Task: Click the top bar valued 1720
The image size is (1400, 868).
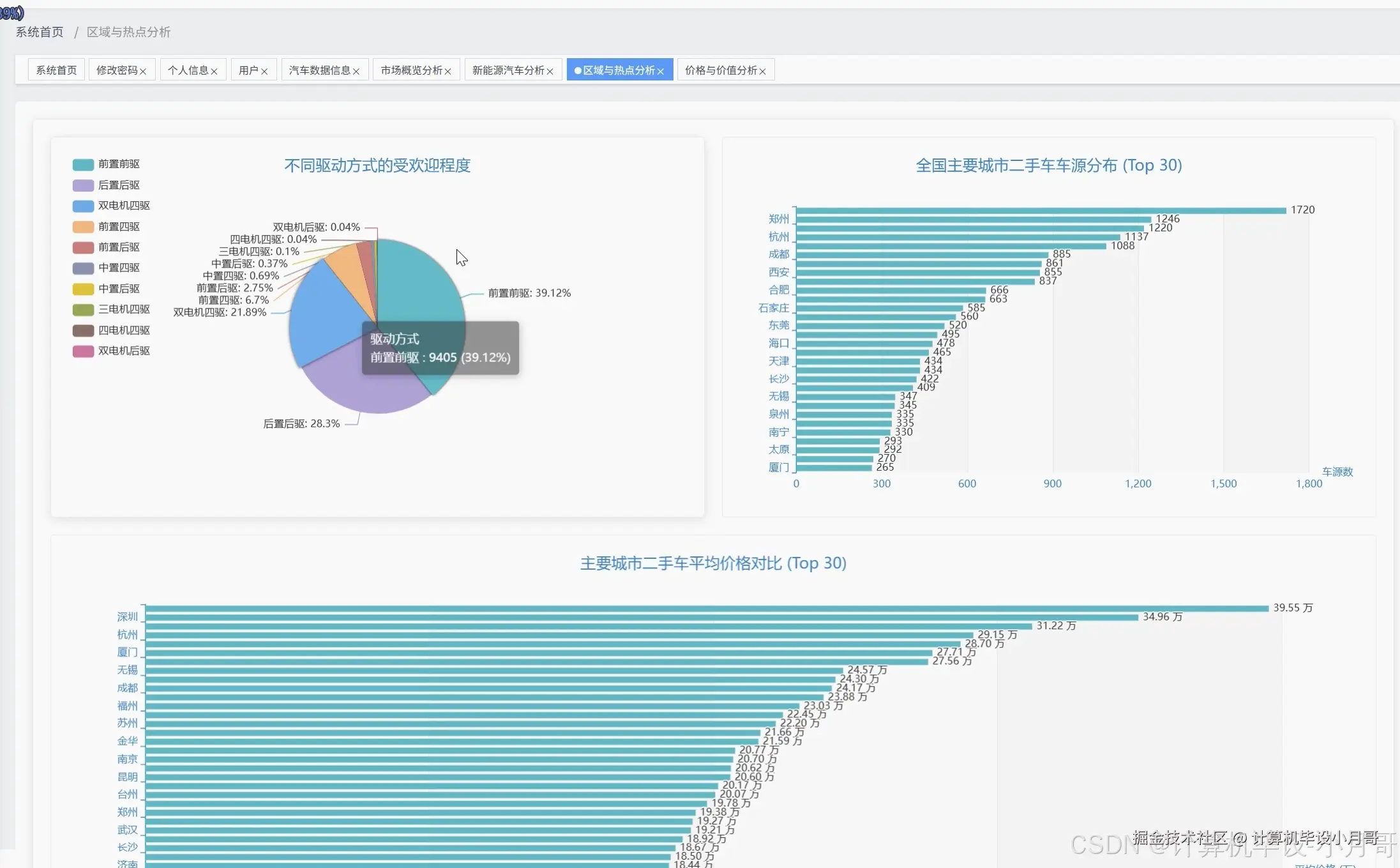Action: (1041, 210)
